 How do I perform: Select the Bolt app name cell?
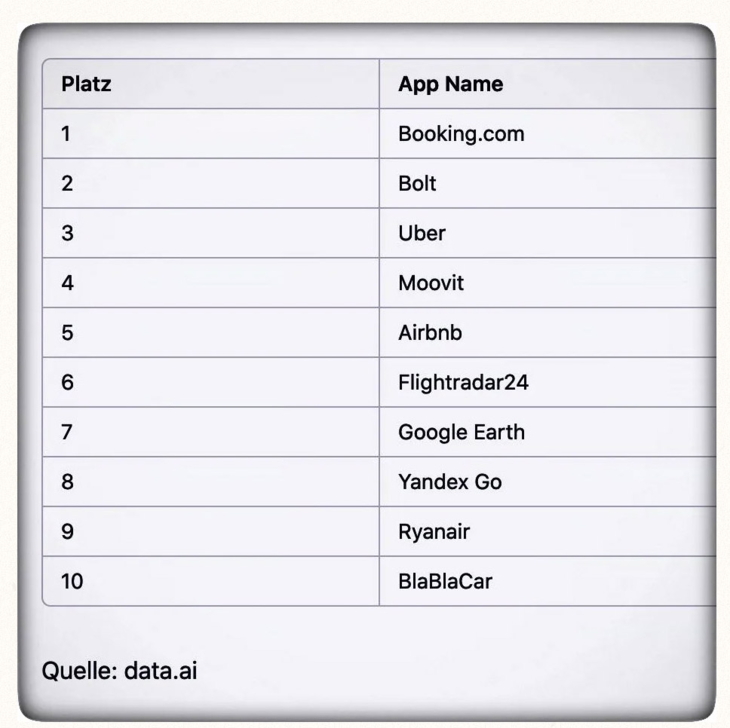click(x=417, y=183)
